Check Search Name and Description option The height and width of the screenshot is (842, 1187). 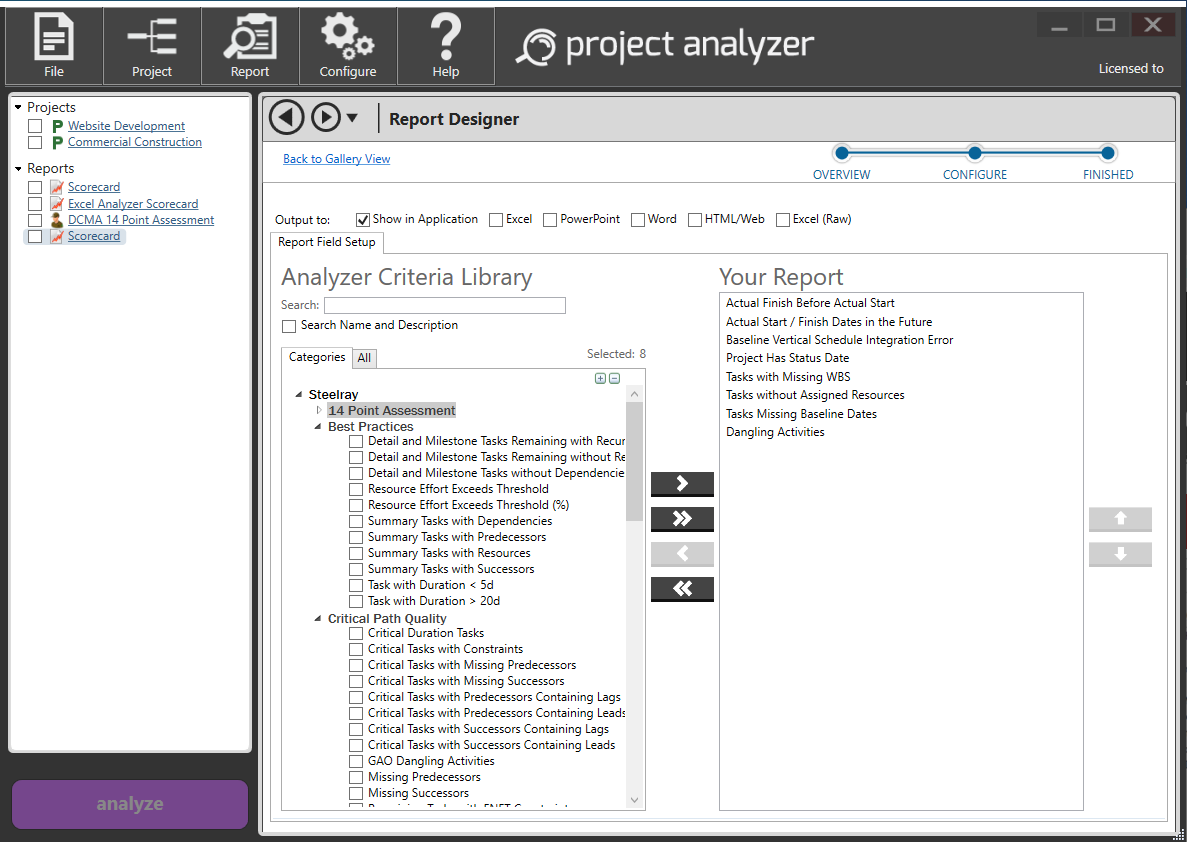pos(288,326)
